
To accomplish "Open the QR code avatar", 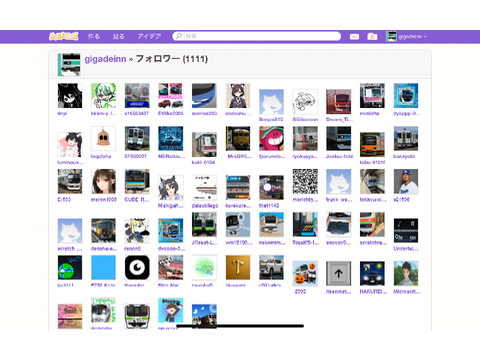I will click(x=305, y=182).
